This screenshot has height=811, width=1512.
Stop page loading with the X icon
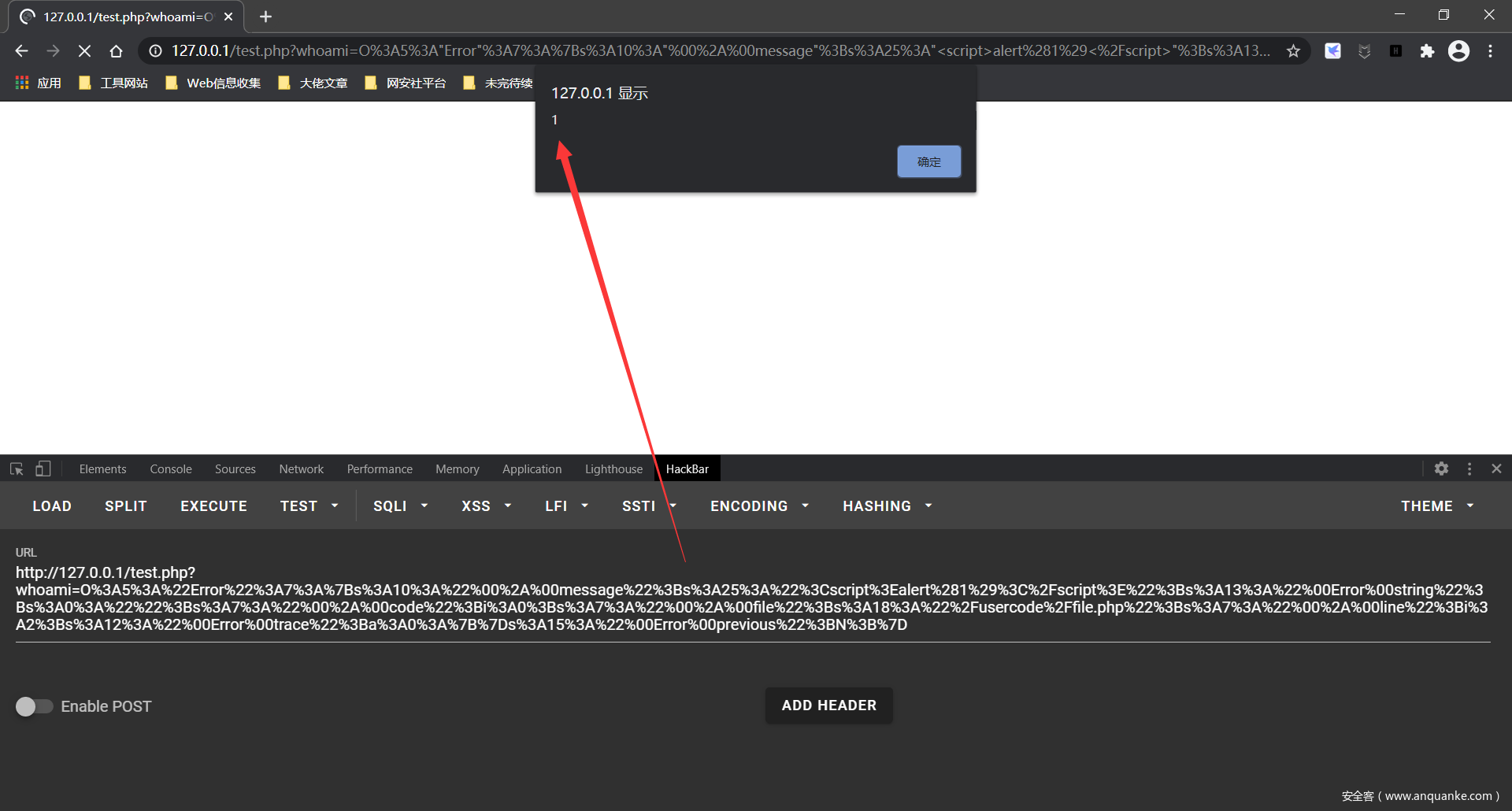click(84, 51)
